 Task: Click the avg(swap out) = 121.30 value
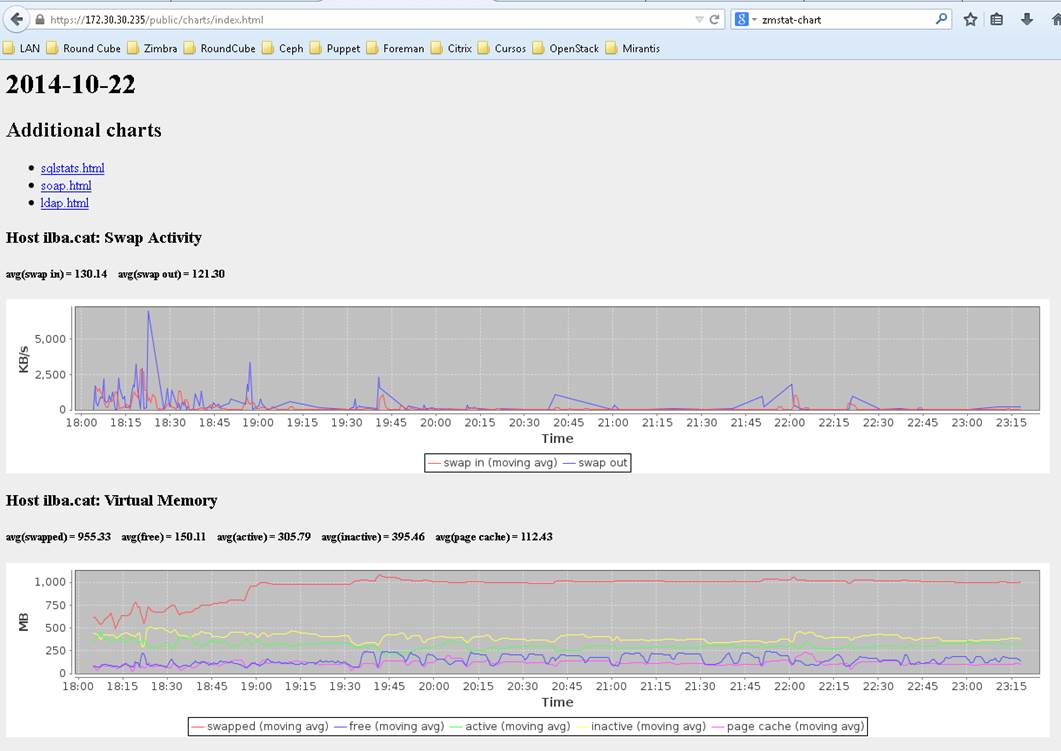[171, 274]
